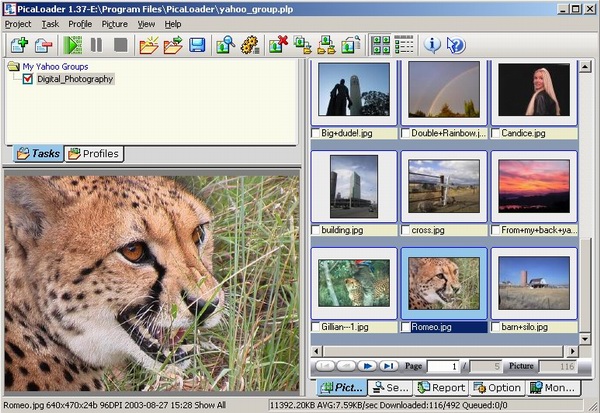Check the From+my+back+ya checkbox
Image resolution: width=600 pixels, height=413 pixels.
tap(496, 230)
